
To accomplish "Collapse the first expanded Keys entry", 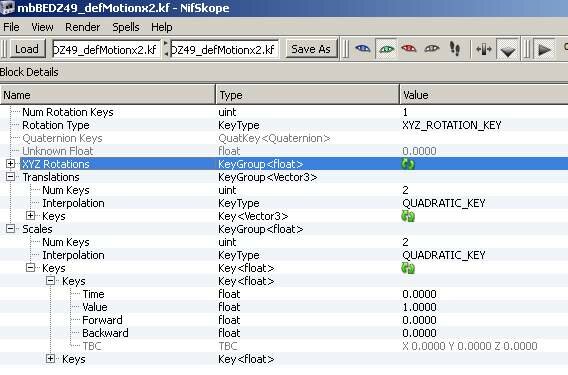I will (x=50, y=280).
